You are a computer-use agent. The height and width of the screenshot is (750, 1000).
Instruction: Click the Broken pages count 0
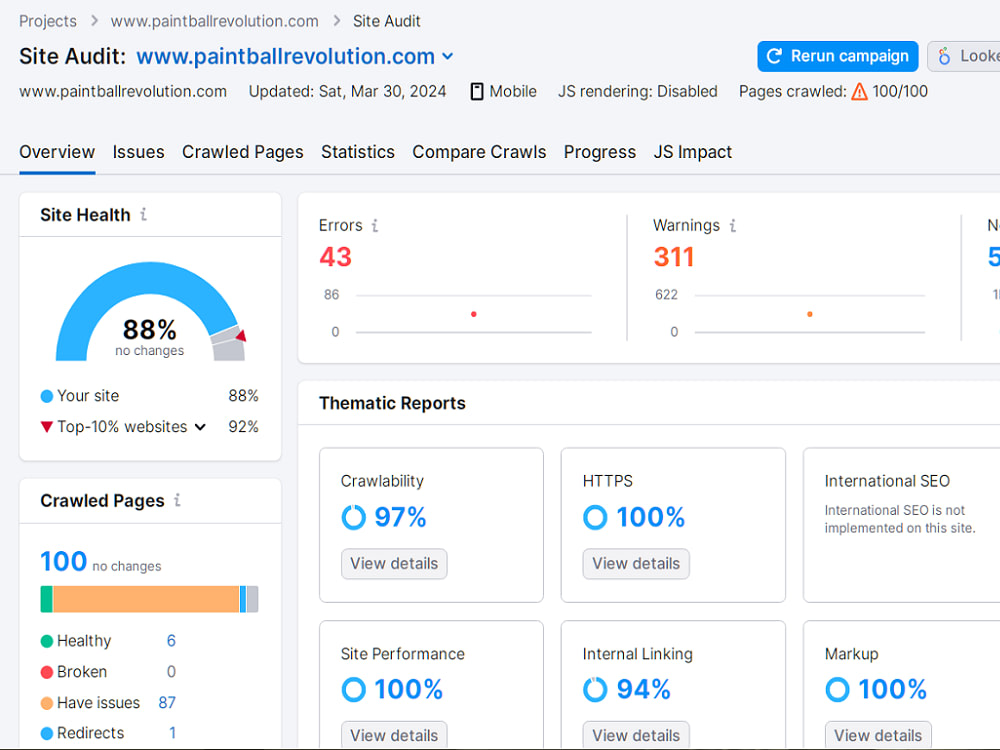(171, 672)
